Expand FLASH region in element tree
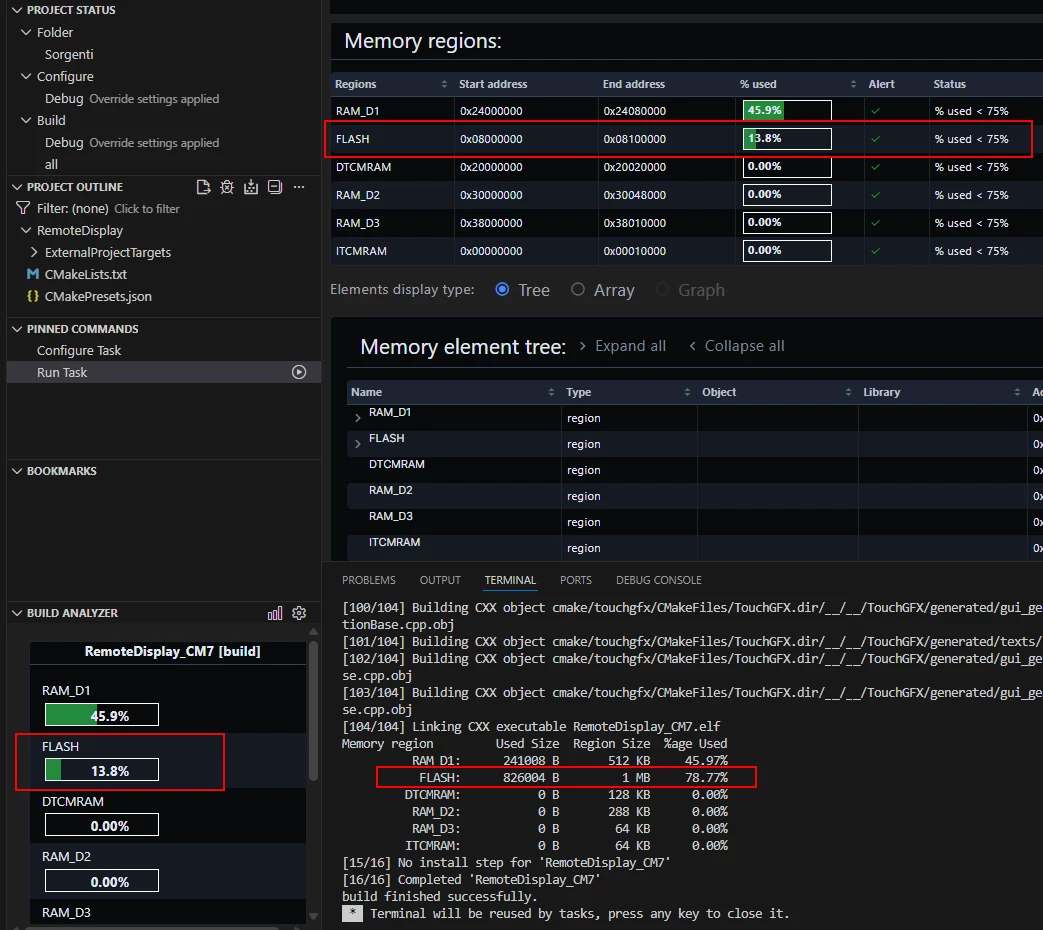This screenshot has height=930, width=1043. (x=358, y=444)
